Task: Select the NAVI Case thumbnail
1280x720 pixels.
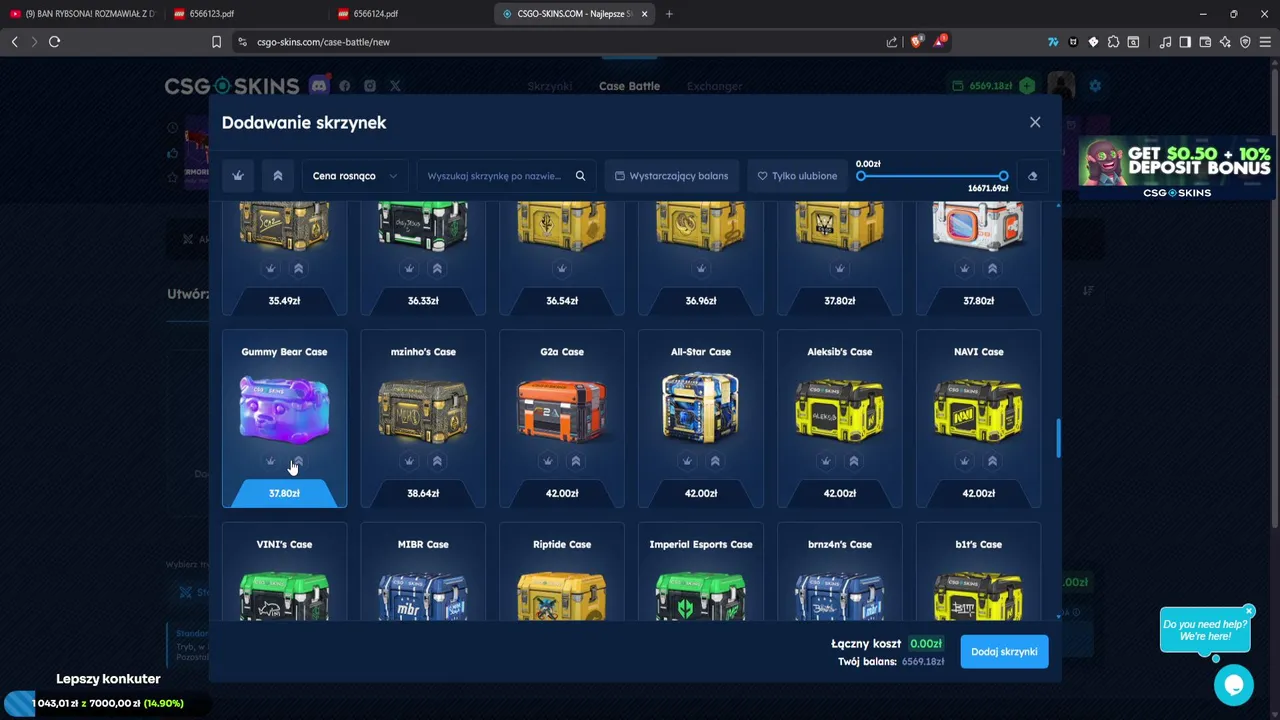Action: pos(979,408)
